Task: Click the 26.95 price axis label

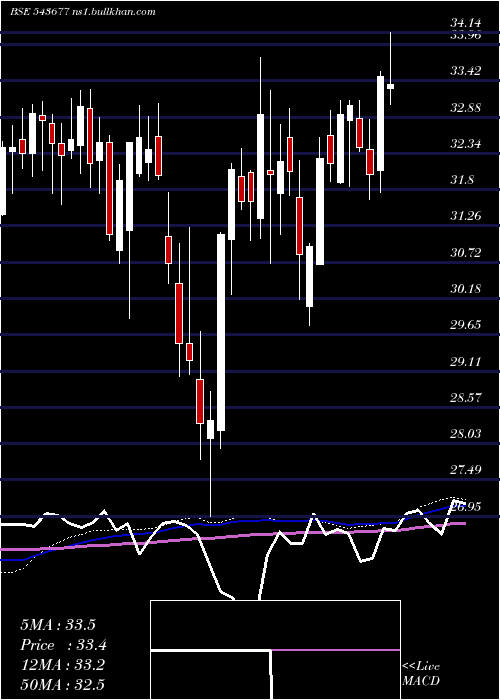Action: [466, 506]
